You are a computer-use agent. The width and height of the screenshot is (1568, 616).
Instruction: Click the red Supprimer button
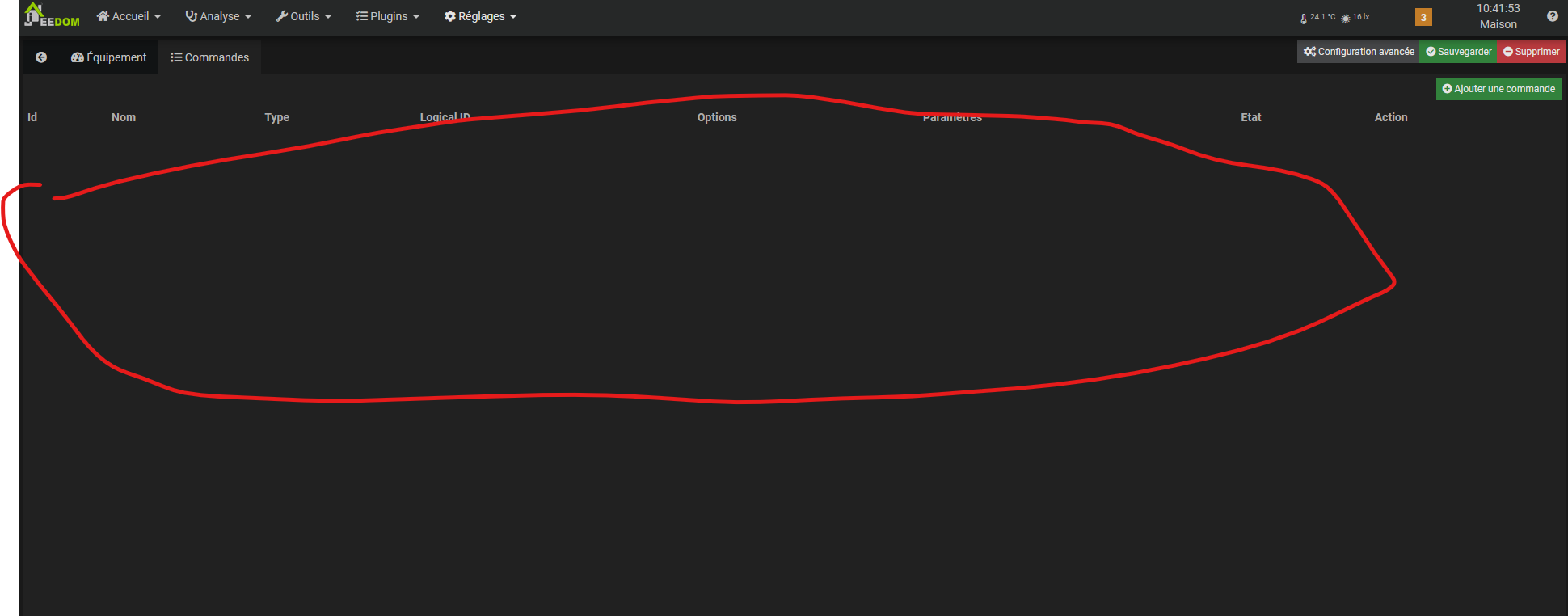tap(1532, 52)
